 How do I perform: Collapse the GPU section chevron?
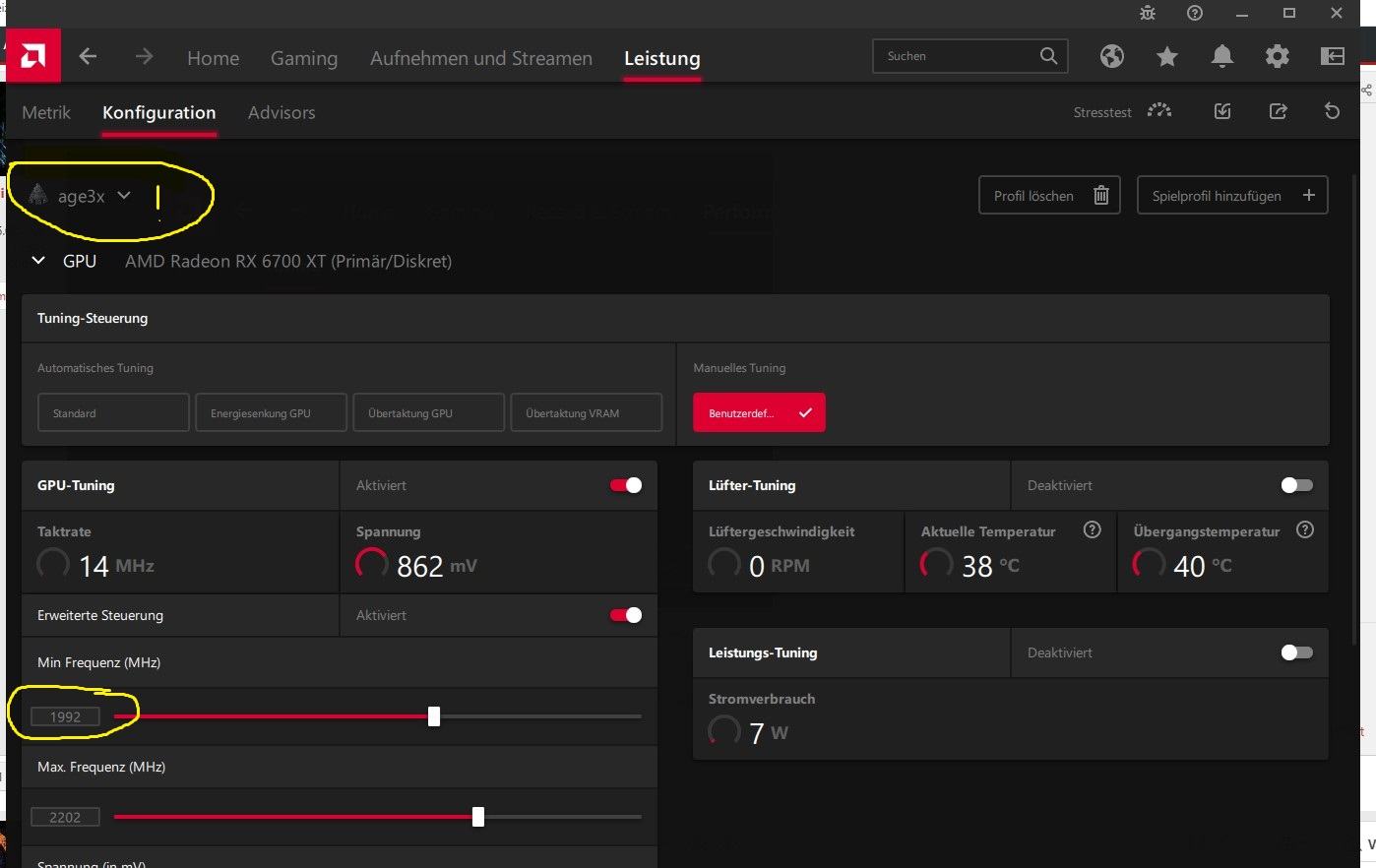38,261
